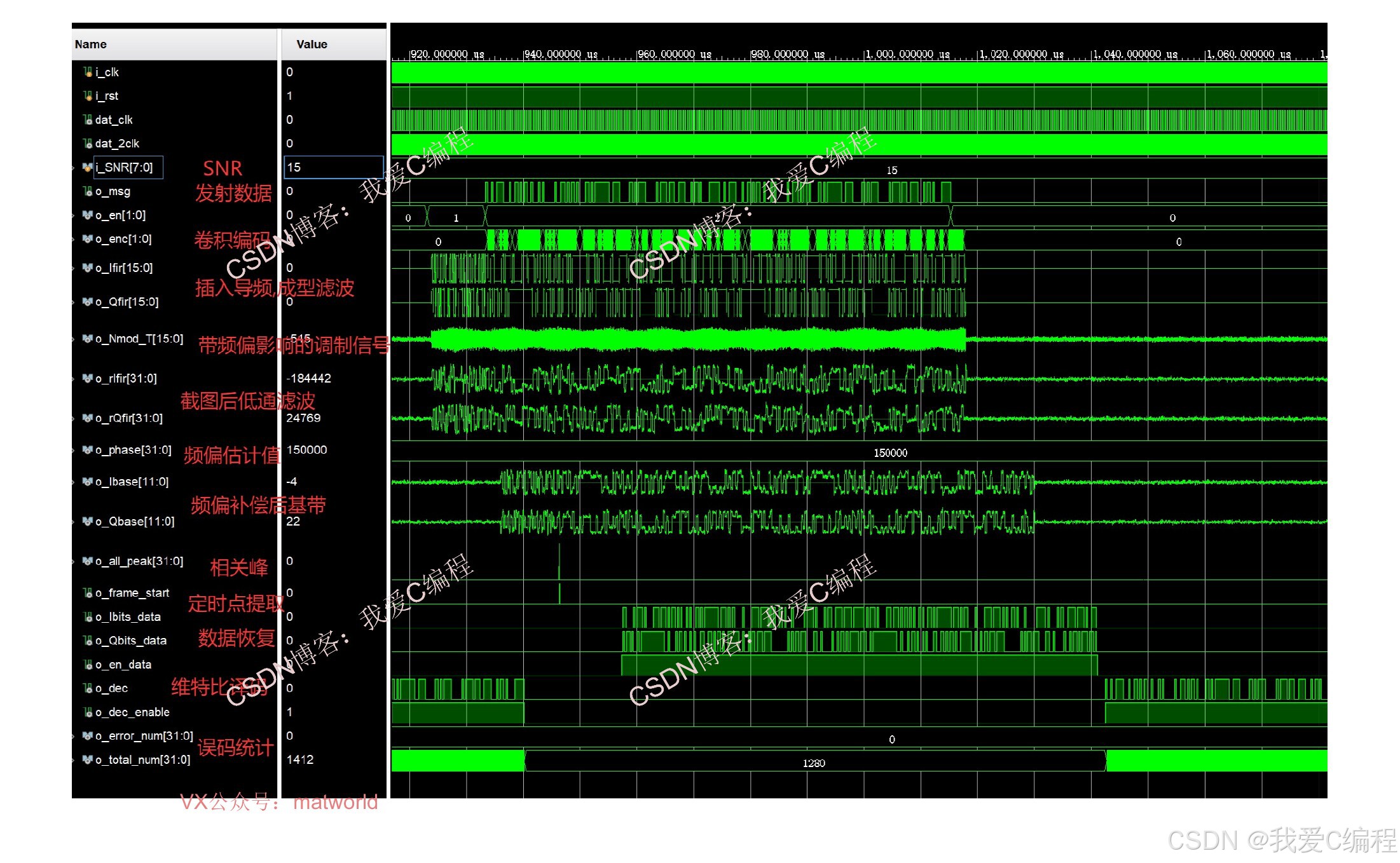Click the i_clk signal icon
This screenshot has height=863, width=1400.
(x=88, y=72)
